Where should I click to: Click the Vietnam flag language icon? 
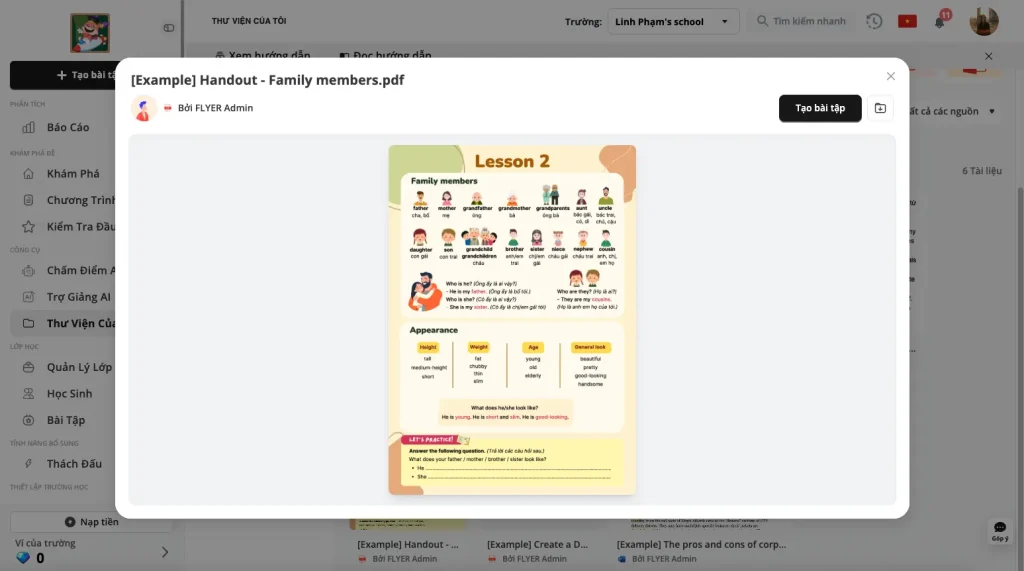click(x=907, y=21)
